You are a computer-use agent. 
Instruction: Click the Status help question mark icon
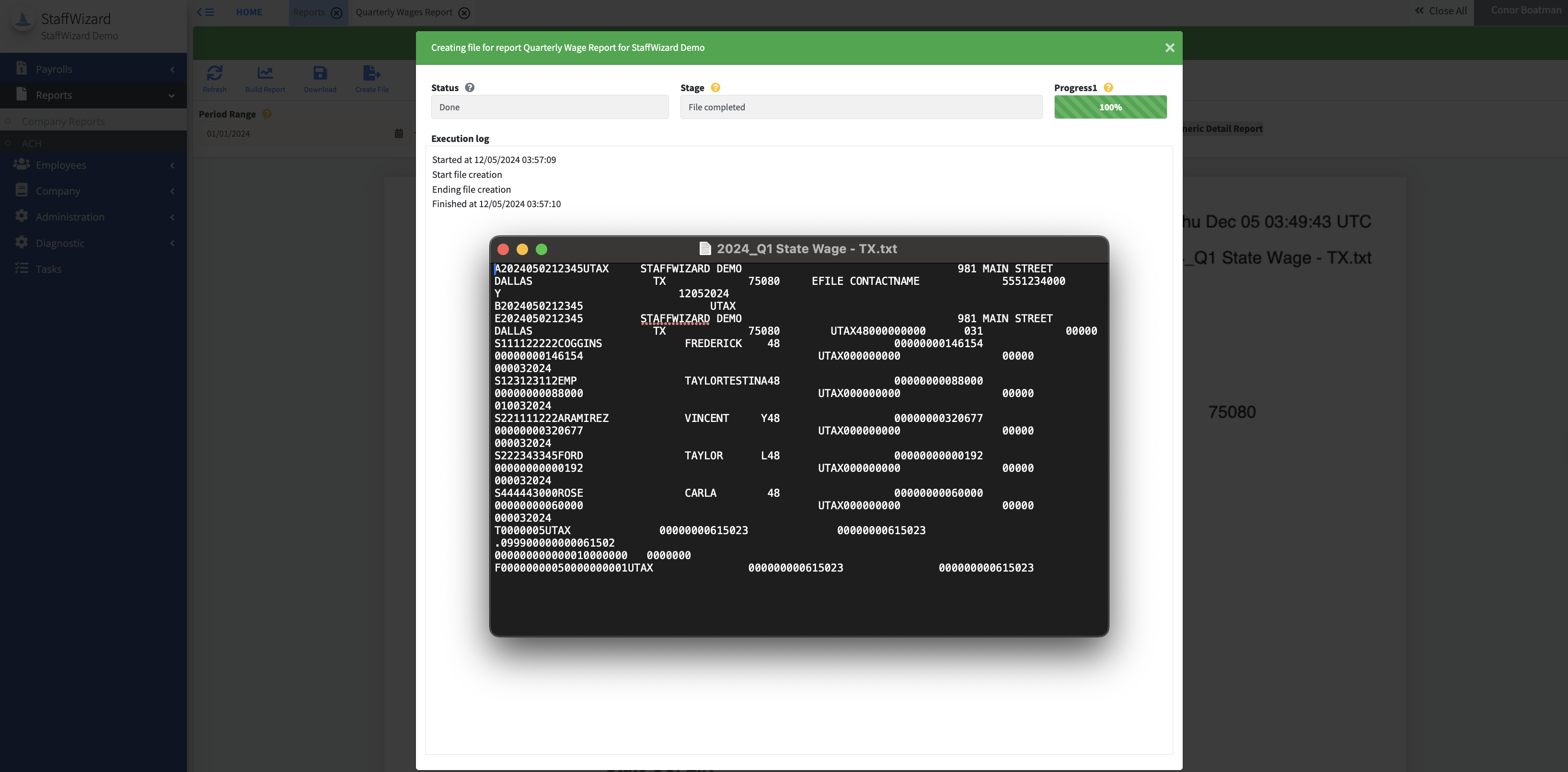(x=469, y=88)
